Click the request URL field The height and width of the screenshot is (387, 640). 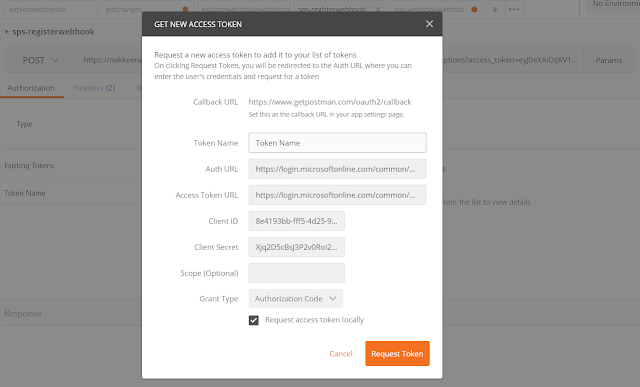click(330, 60)
